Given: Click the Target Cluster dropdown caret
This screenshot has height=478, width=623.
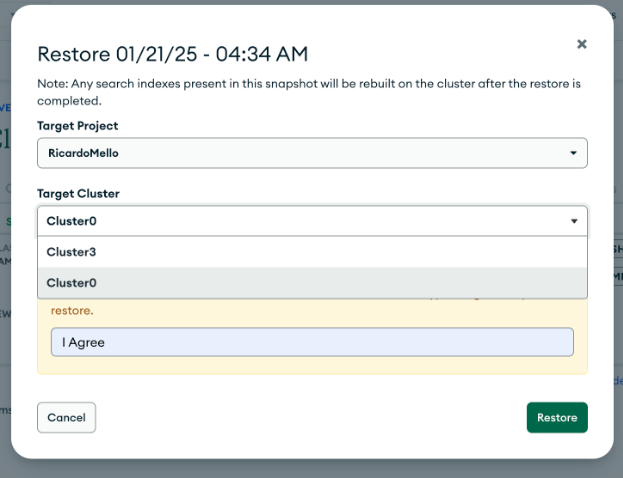Looking at the screenshot, I should point(574,221).
